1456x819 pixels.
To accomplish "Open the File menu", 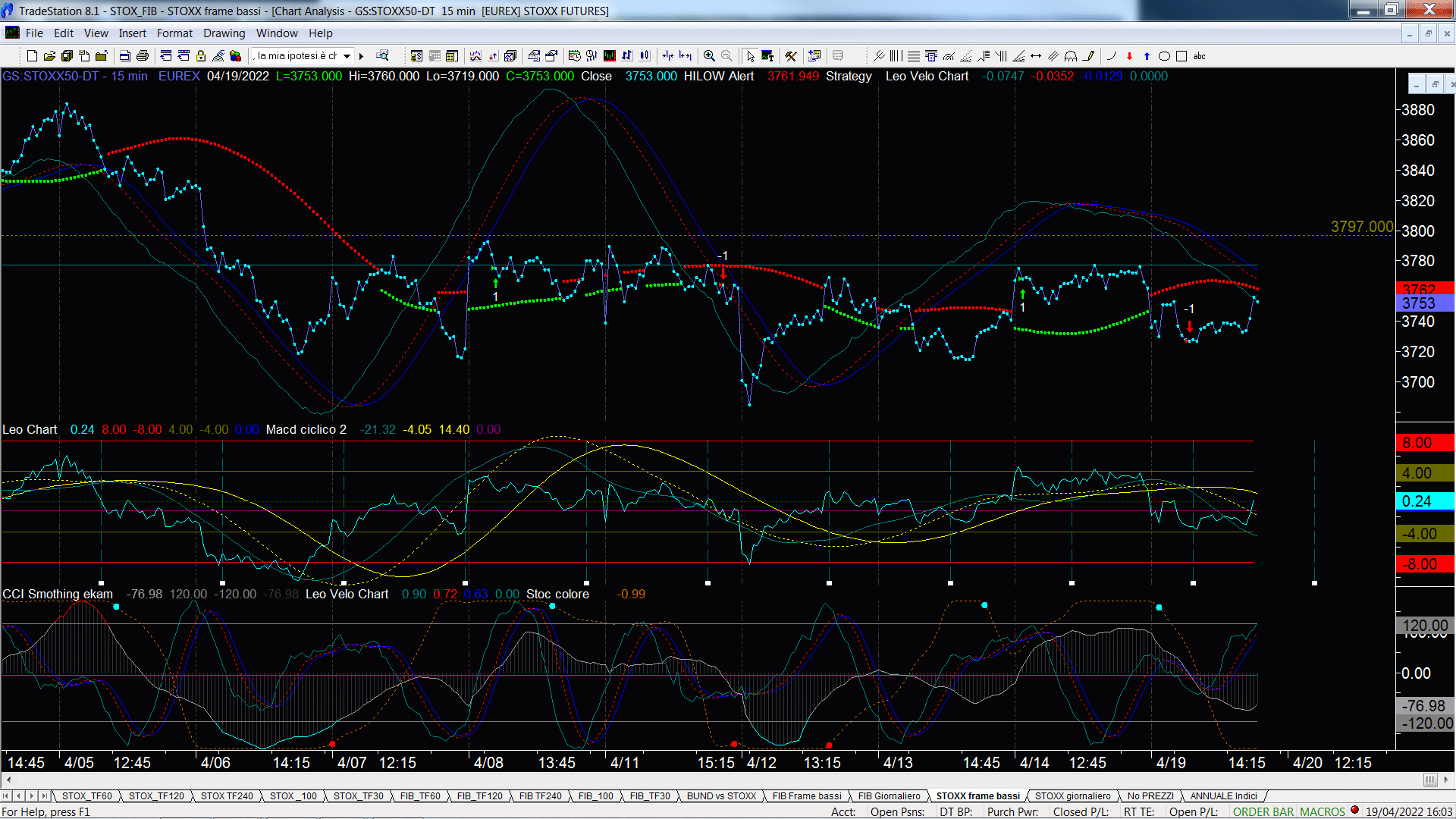I will coord(34,33).
